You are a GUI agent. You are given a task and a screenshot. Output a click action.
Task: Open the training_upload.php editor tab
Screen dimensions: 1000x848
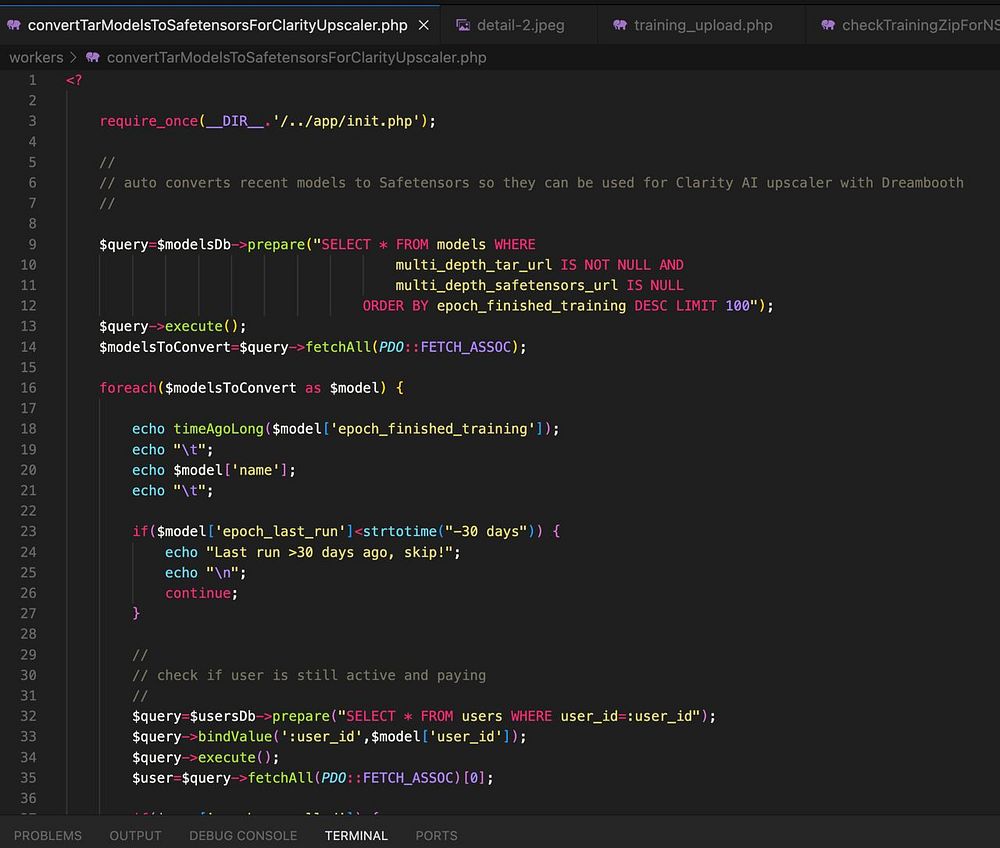pyautogui.click(x=702, y=25)
